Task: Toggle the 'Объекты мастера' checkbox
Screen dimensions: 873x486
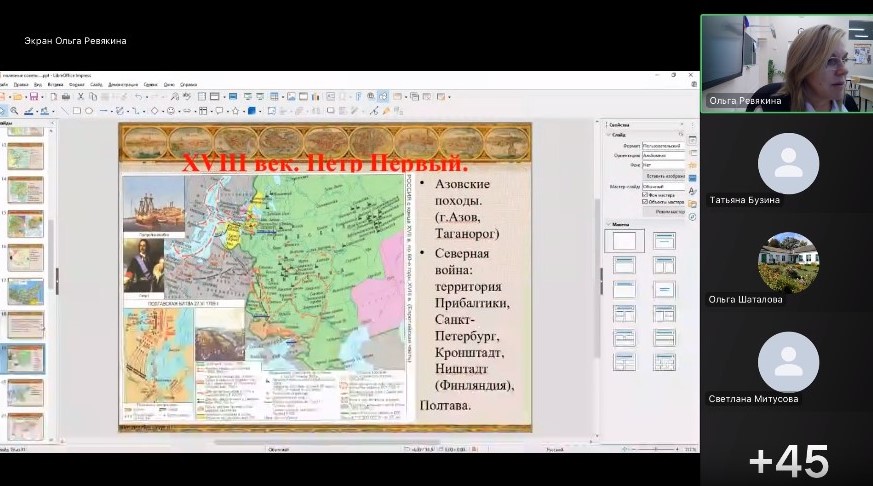Action: click(x=644, y=202)
